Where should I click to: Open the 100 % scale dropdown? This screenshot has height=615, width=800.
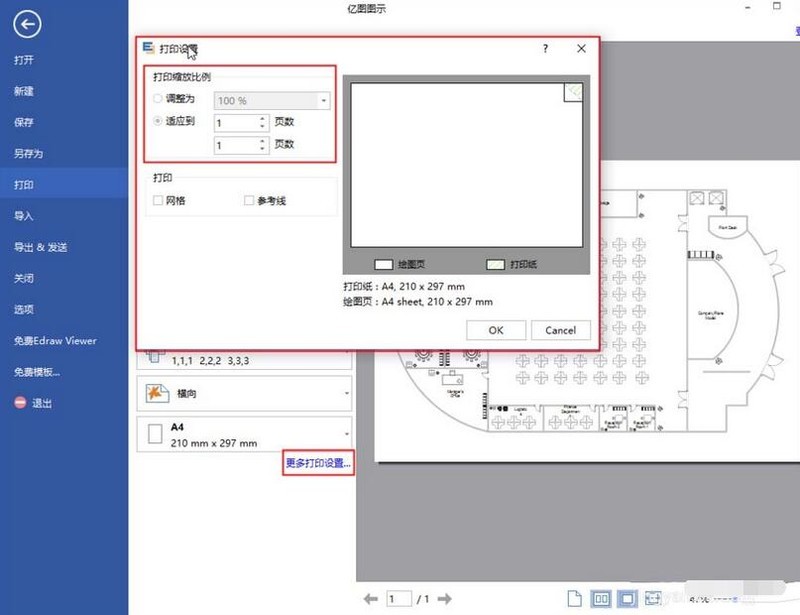point(272,101)
